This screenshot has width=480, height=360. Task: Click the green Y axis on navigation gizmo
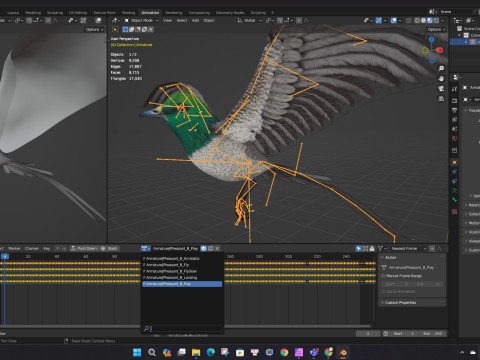pos(425,50)
